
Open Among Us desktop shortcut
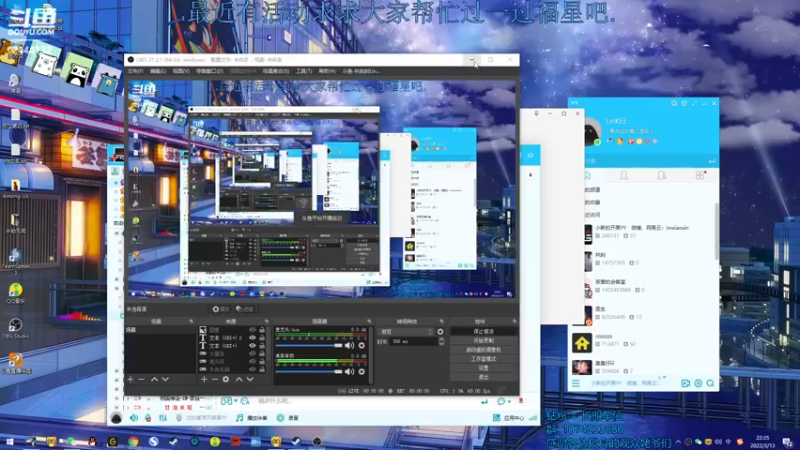pos(15,188)
